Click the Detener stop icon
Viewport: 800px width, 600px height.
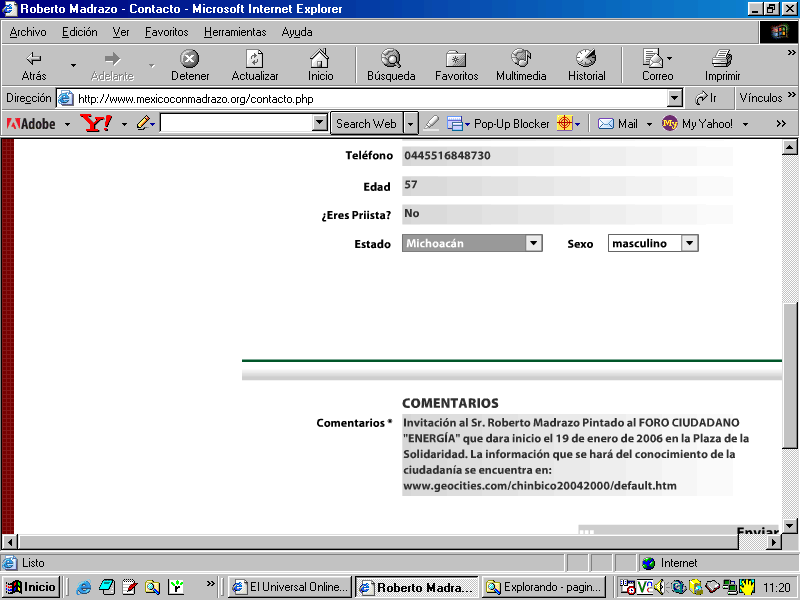tap(190, 59)
